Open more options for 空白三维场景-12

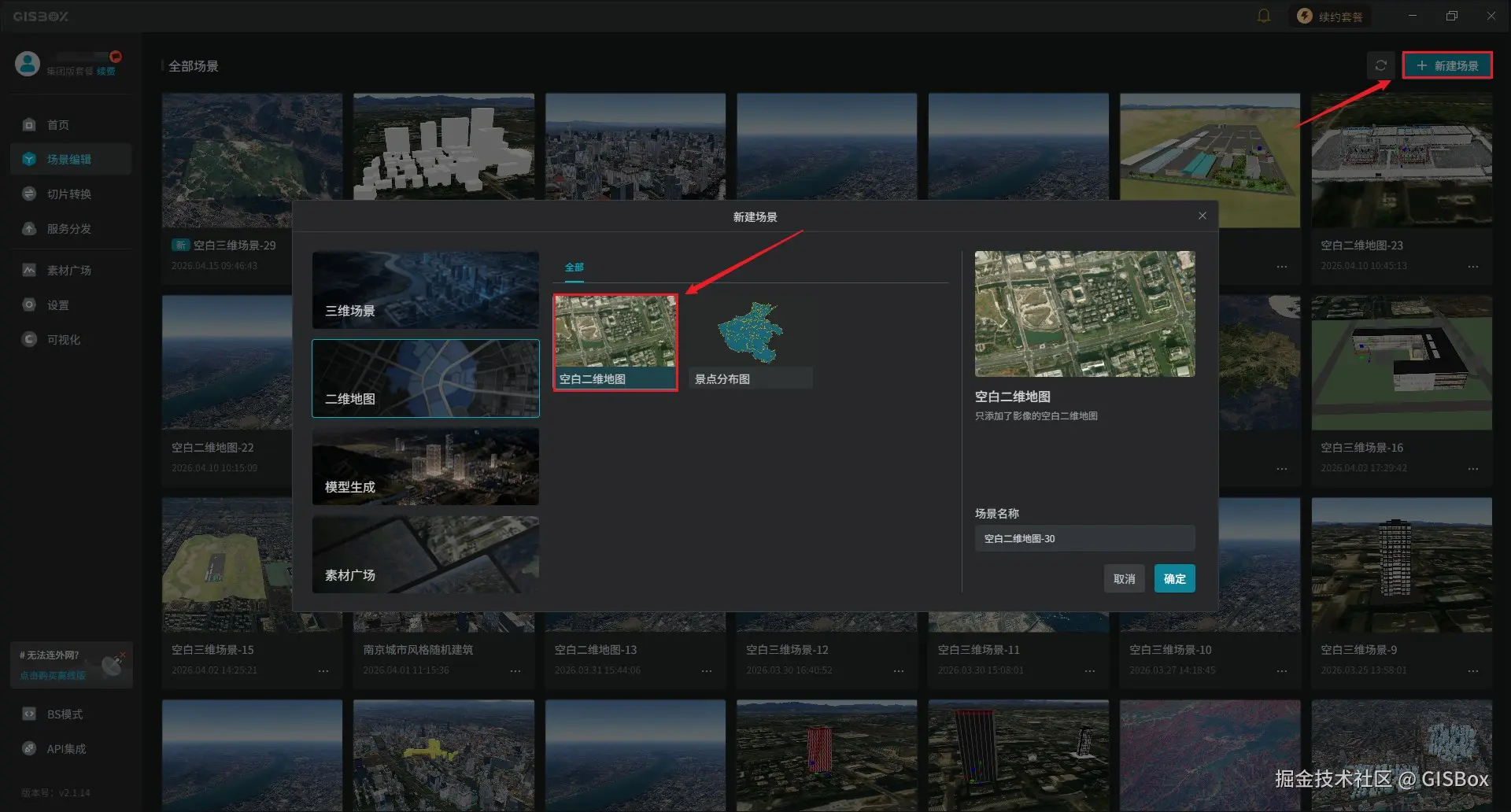coord(899,671)
